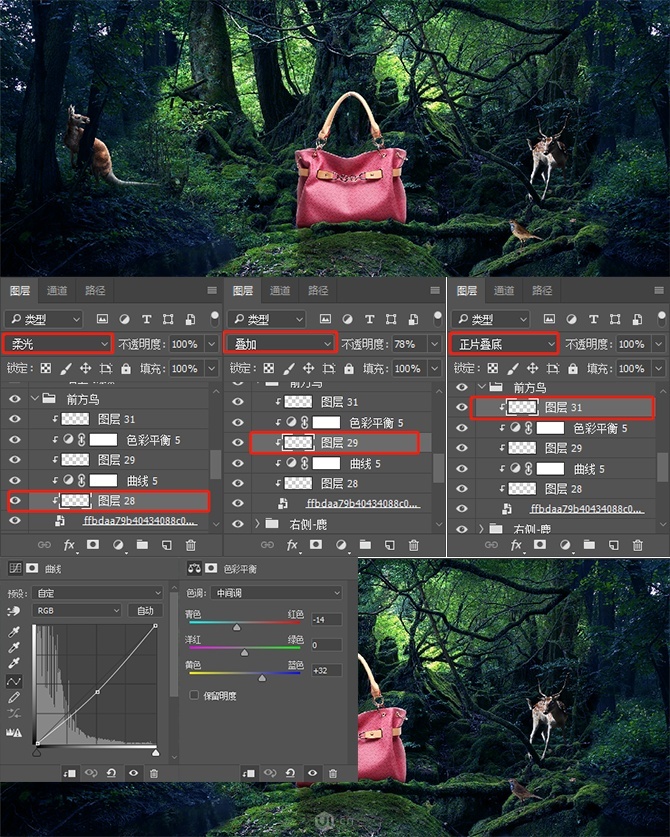This screenshot has width=670, height=837.
Task: Open the RGB channel dropdown
Action: pyautogui.click(x=77, y=611)
